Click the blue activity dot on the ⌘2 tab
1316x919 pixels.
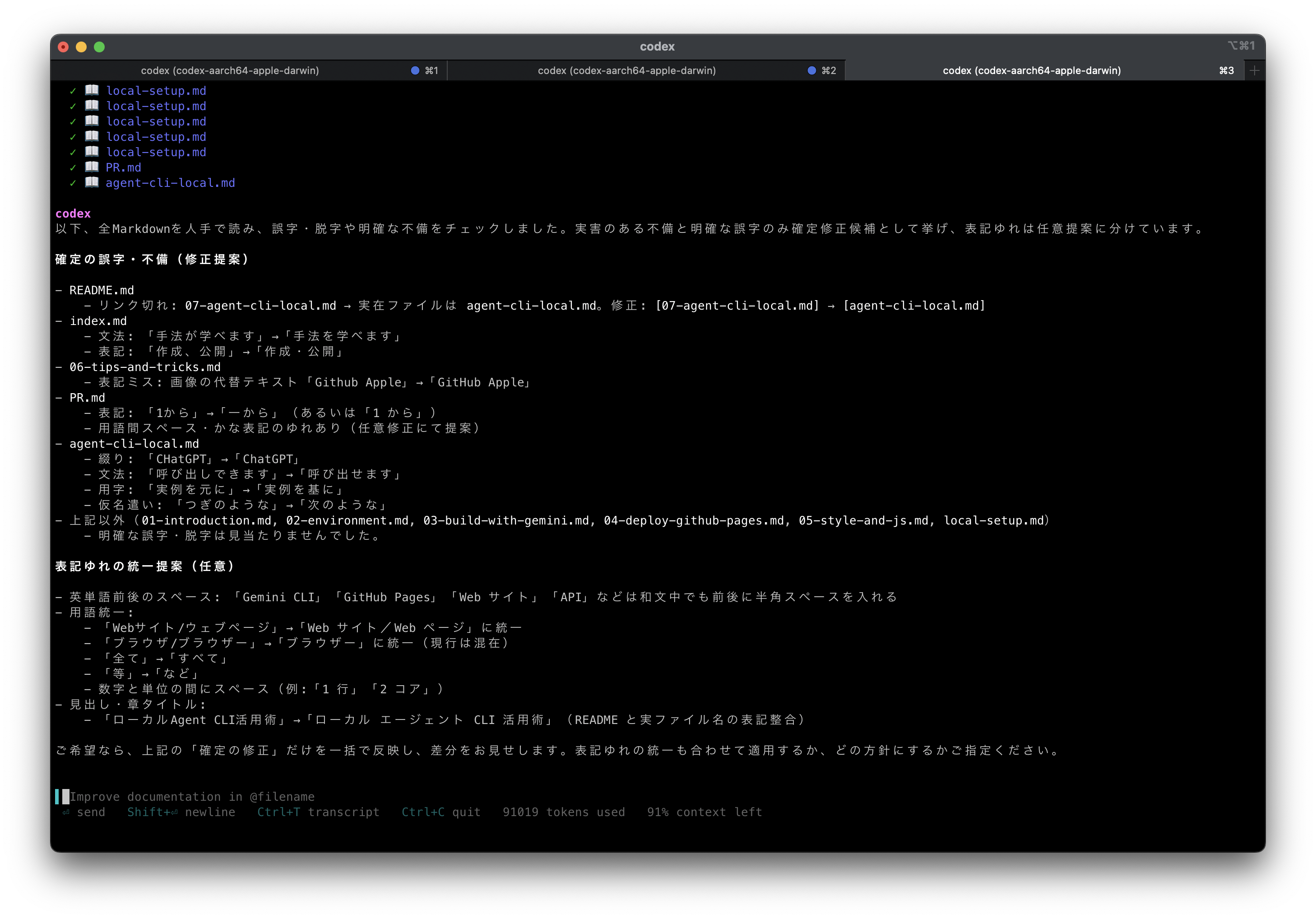(811, 70)
